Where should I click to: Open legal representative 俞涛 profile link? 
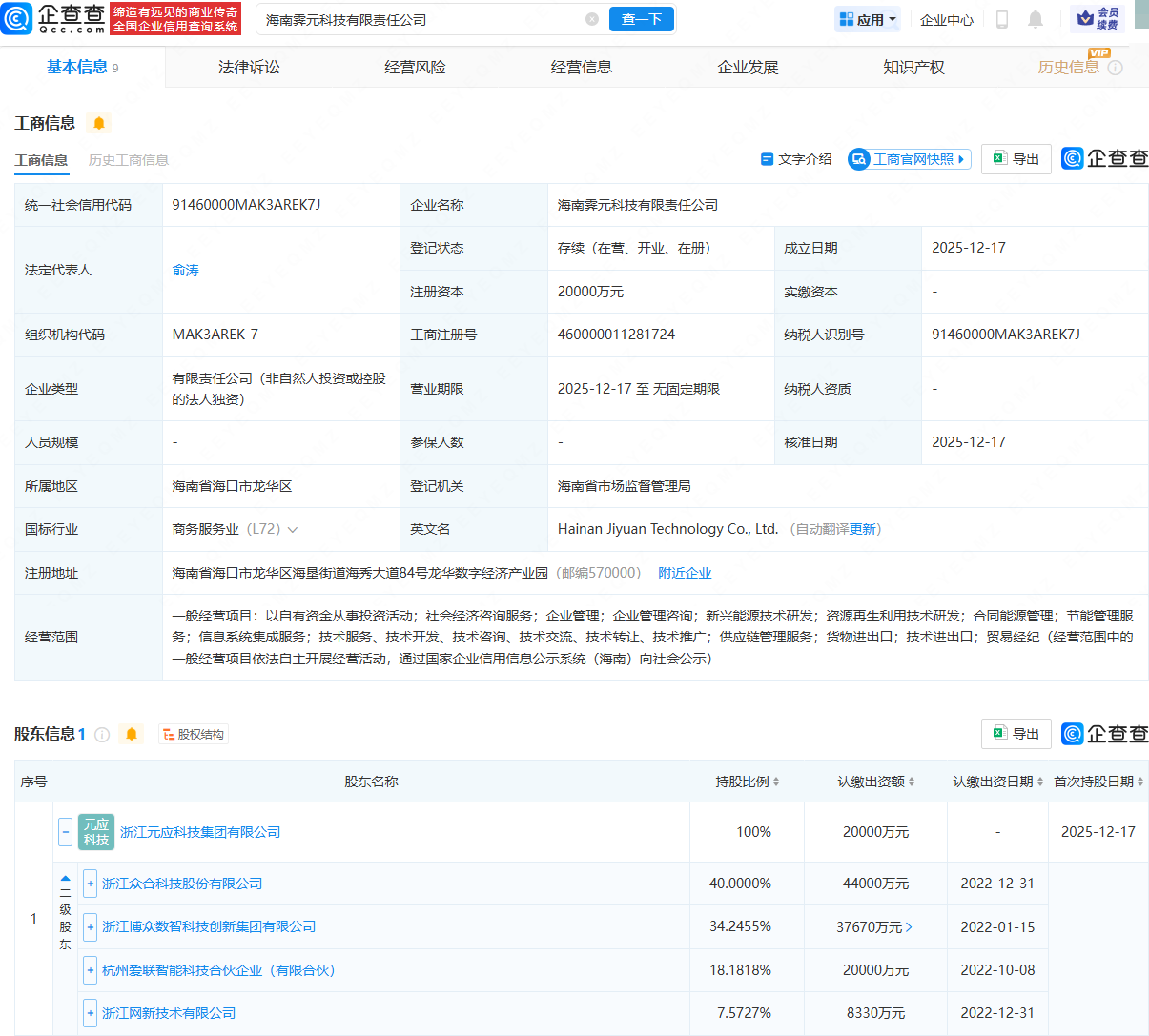pyautogui.click(x=185, y=270)
